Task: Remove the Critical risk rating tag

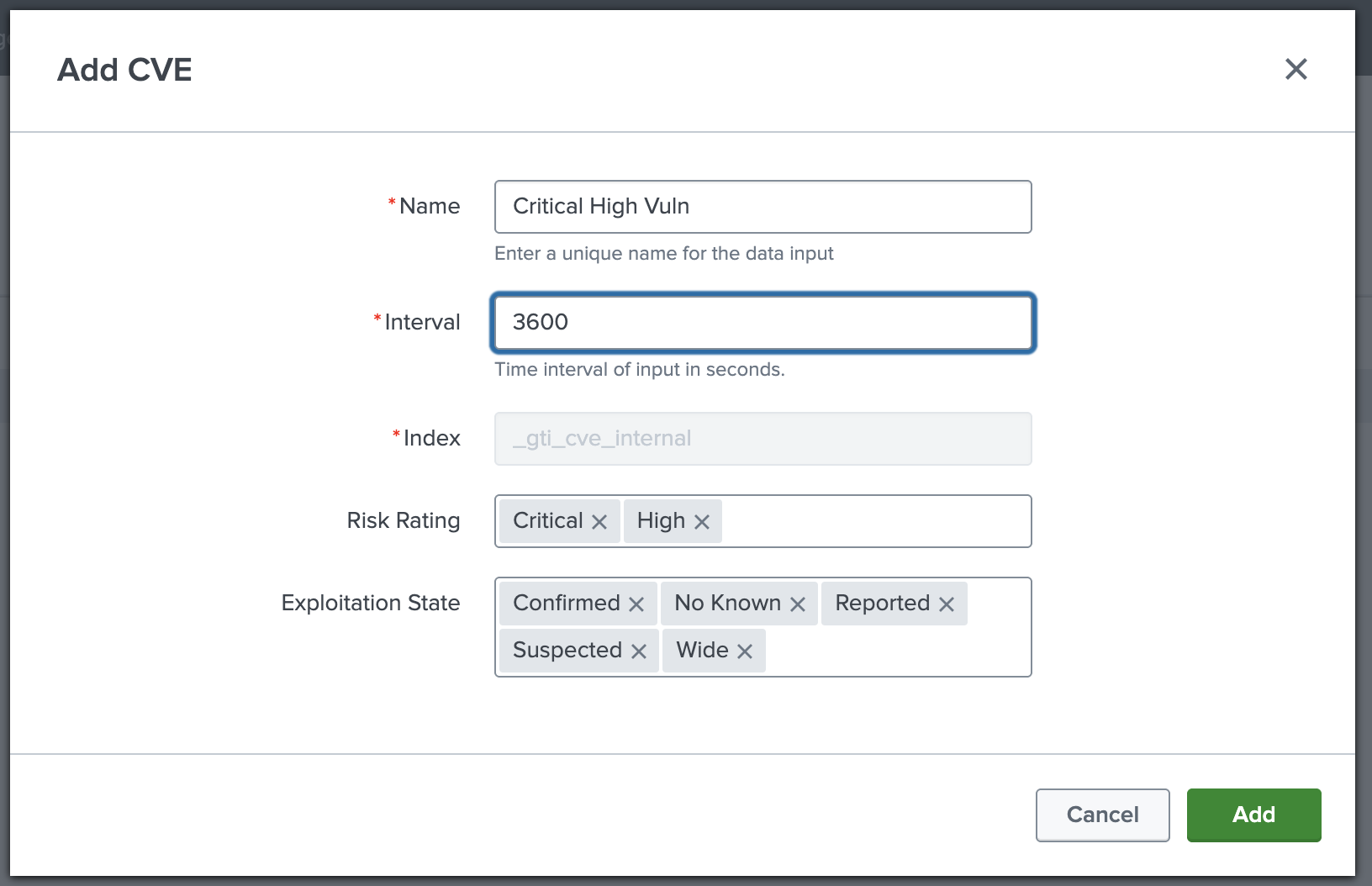Action: tap(599, 522)
